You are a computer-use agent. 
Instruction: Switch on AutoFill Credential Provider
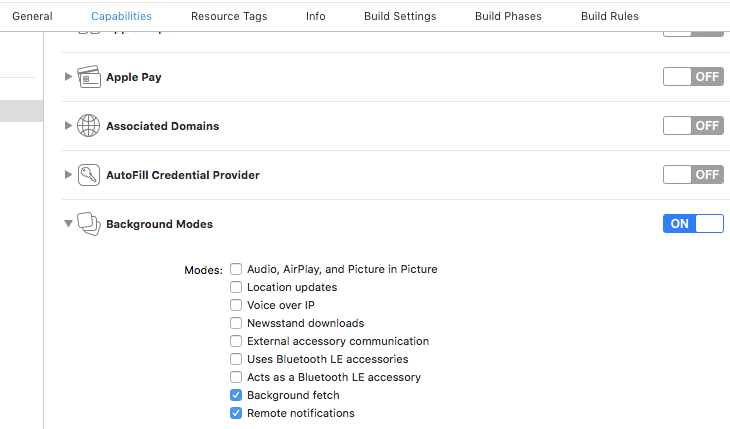(693, 175)
